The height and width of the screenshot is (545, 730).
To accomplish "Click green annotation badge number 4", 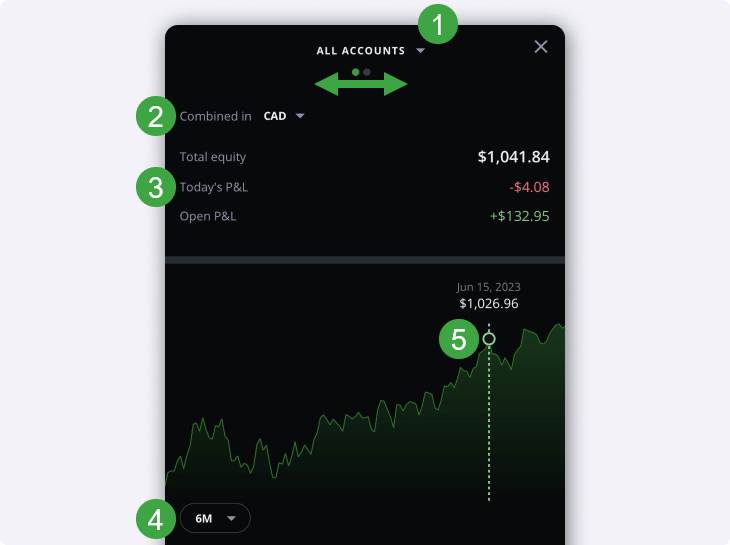I will pyautogui.click(x=155, y=519).
